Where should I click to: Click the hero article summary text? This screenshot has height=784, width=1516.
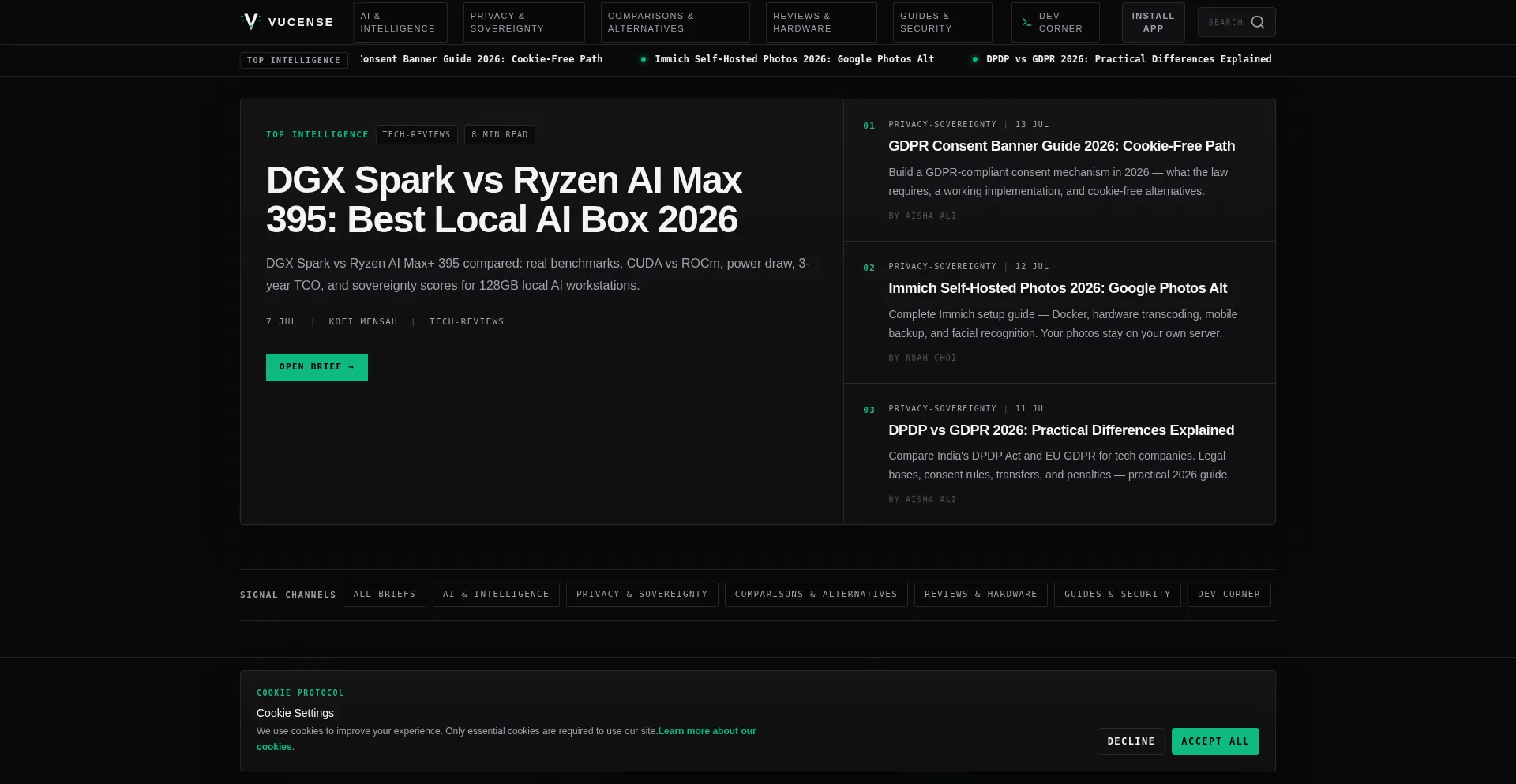point(538,275)
